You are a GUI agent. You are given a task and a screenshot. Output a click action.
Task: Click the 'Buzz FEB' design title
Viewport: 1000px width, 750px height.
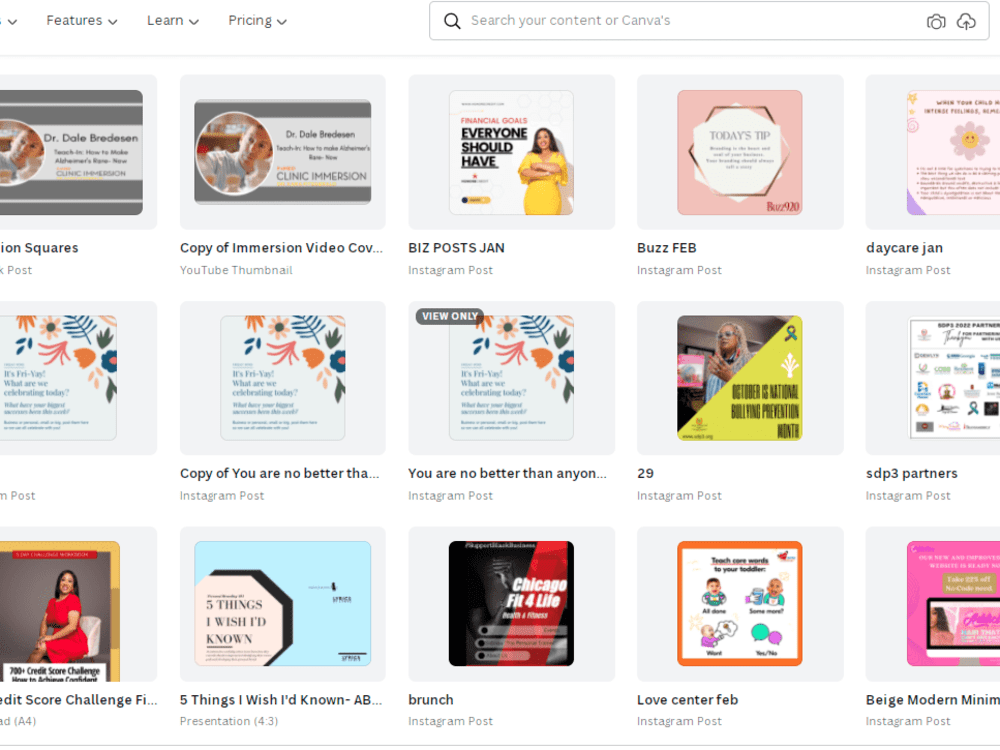[666, 247]
